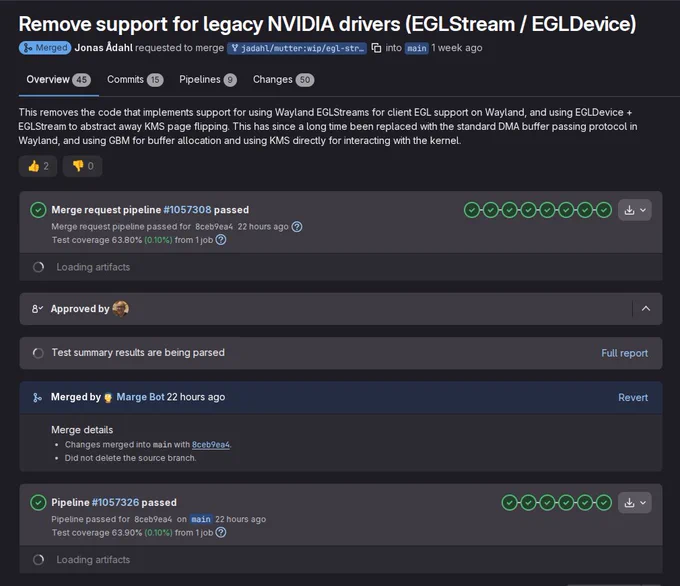Open the jadahl/mutter source branch link
The image size is (680, 586).
pos(297,48)
